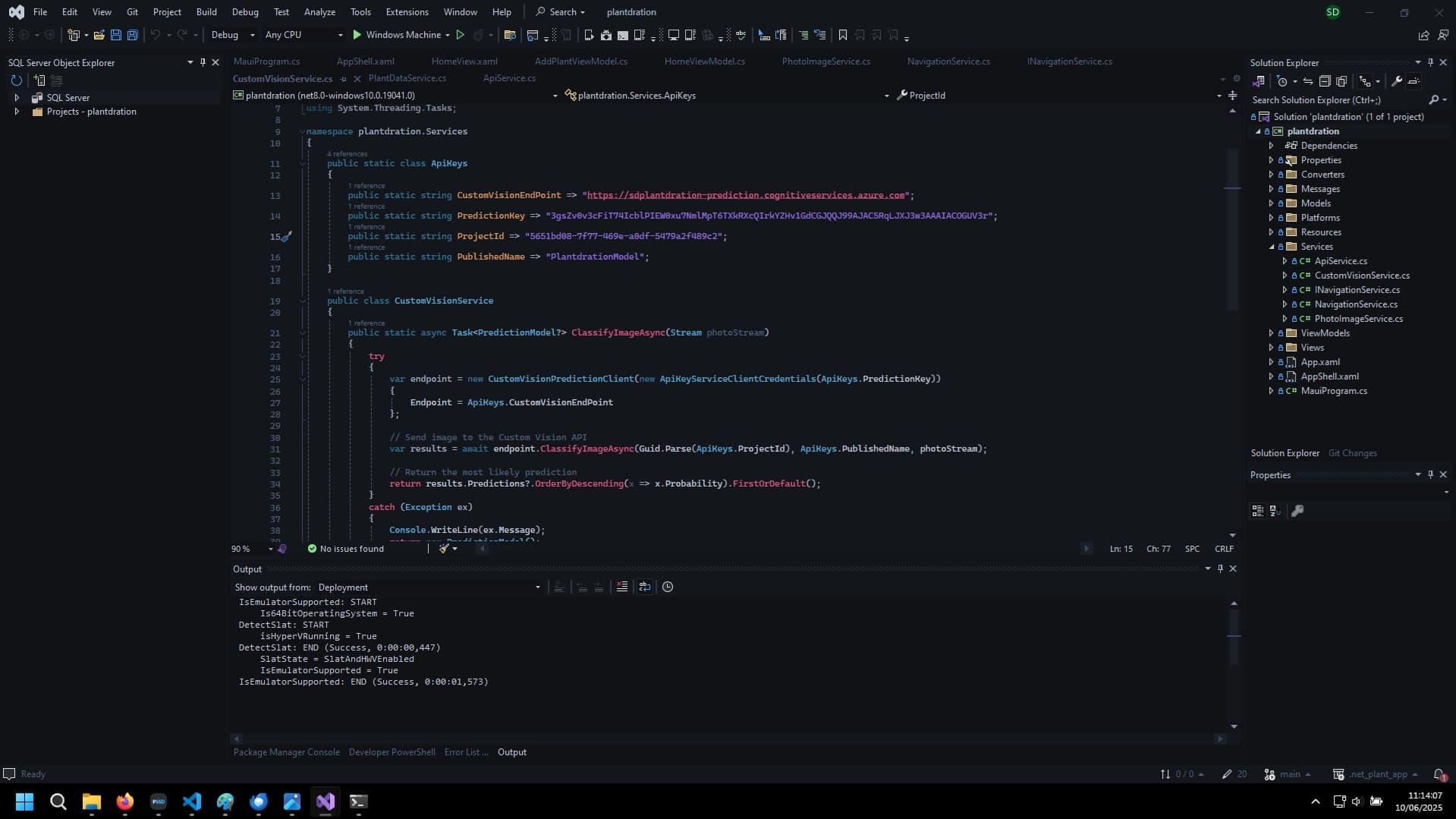Open Visual Studio Code from the taskbar

(192, 802)
